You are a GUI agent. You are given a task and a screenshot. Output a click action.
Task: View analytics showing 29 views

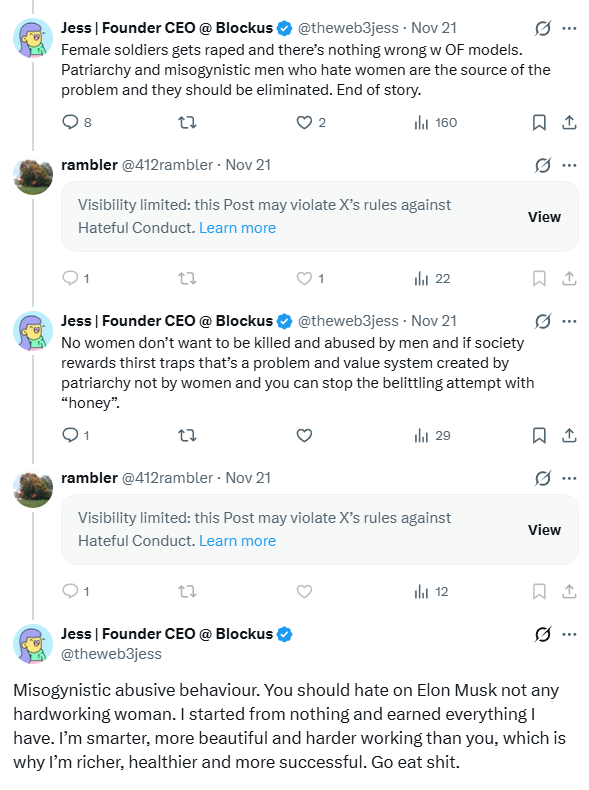[432, 435]
